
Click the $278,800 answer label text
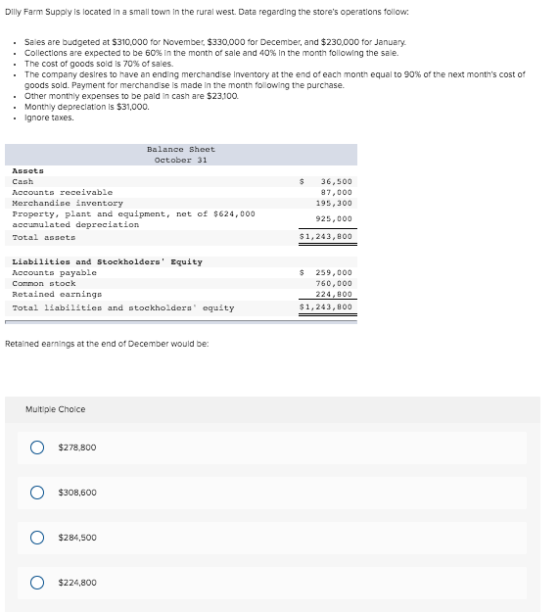pos(77,447)
